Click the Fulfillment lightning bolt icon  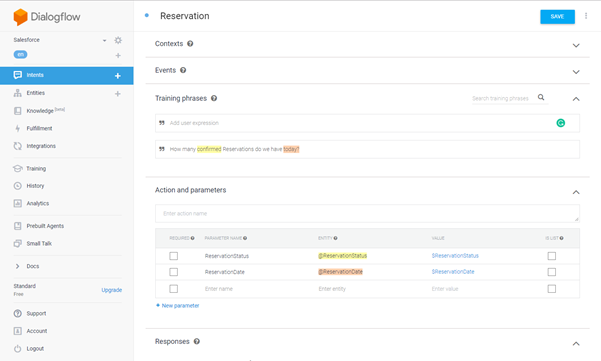click(18, 128)
